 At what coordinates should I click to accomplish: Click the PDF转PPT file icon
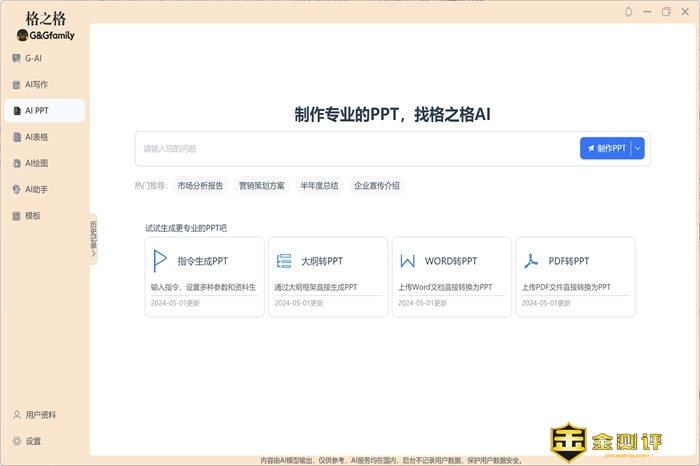(x=531, y=261)
